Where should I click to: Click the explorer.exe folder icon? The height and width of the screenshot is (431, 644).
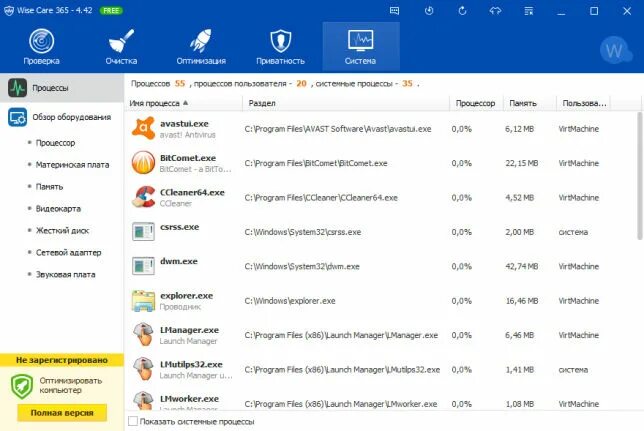click(143, 300)
